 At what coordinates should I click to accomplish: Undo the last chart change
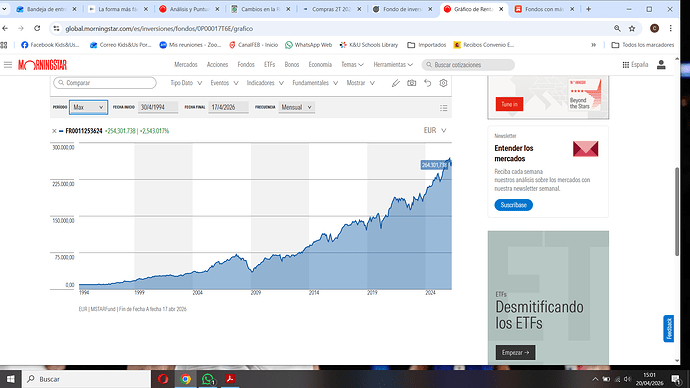(427, 83)
